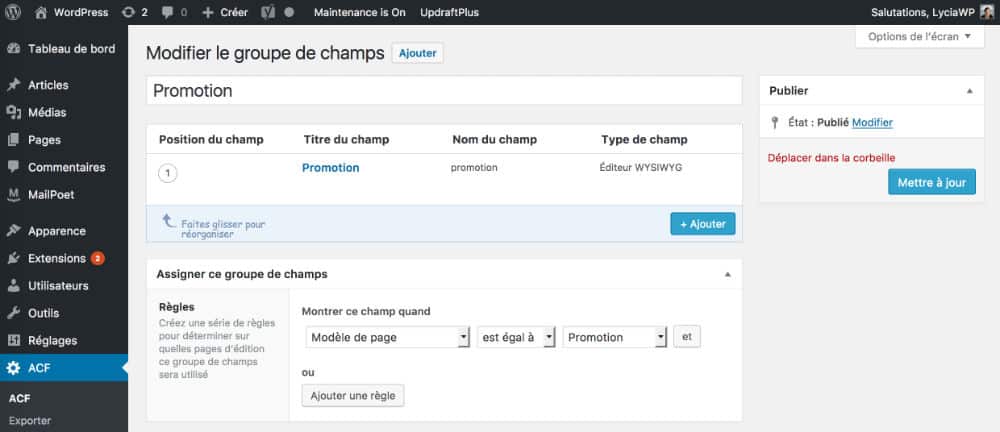Image resolution: width=1000 pixels, height=432 pixels.
Task: Click the WordPress logo icon in admin bar
Action: click(x=13, y=12)
